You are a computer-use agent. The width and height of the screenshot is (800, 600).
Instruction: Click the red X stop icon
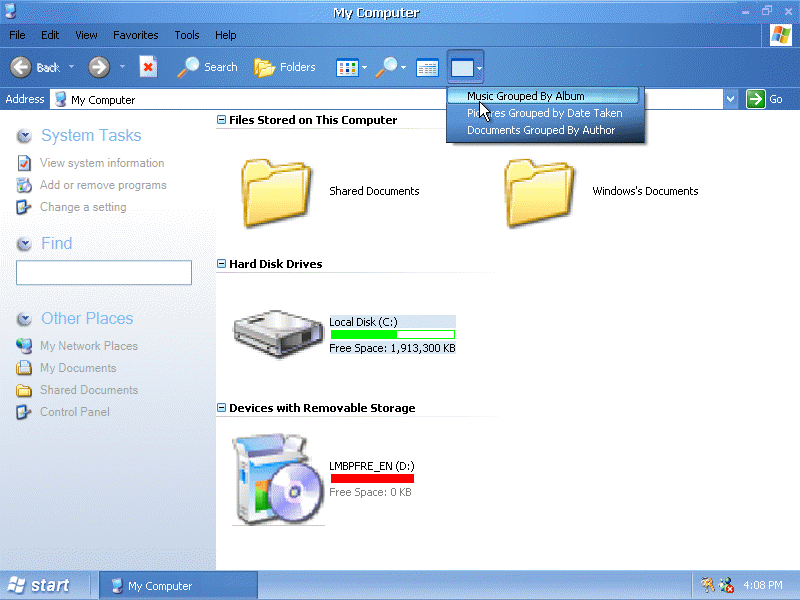click(148, 67)
